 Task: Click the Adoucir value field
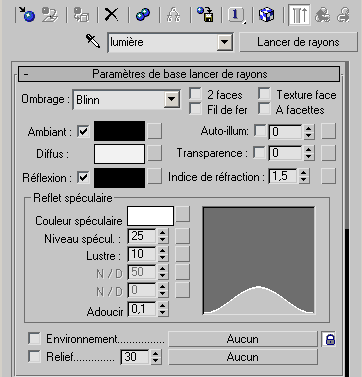[142, 309]
